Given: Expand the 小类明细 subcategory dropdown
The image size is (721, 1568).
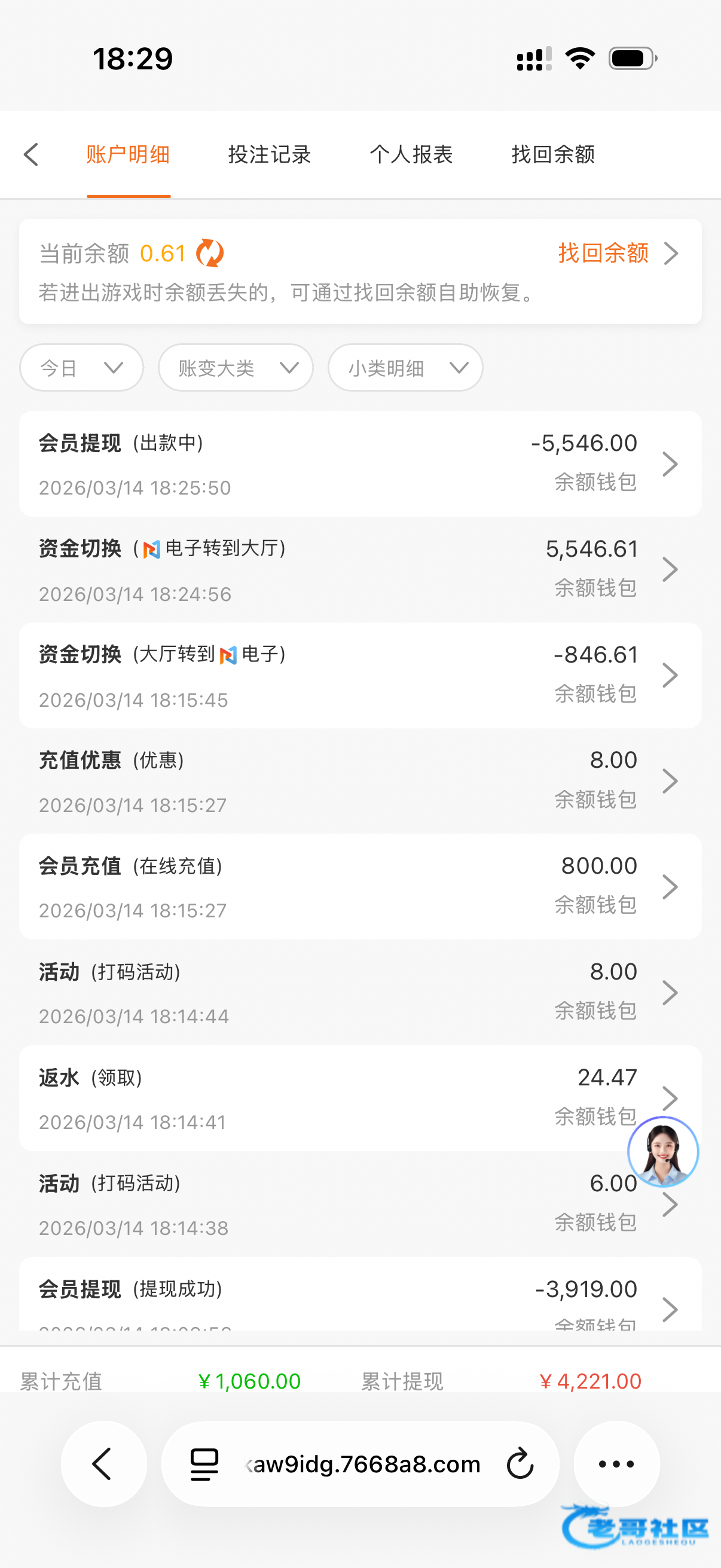Looking at the screenshot, I should [405, 368].
